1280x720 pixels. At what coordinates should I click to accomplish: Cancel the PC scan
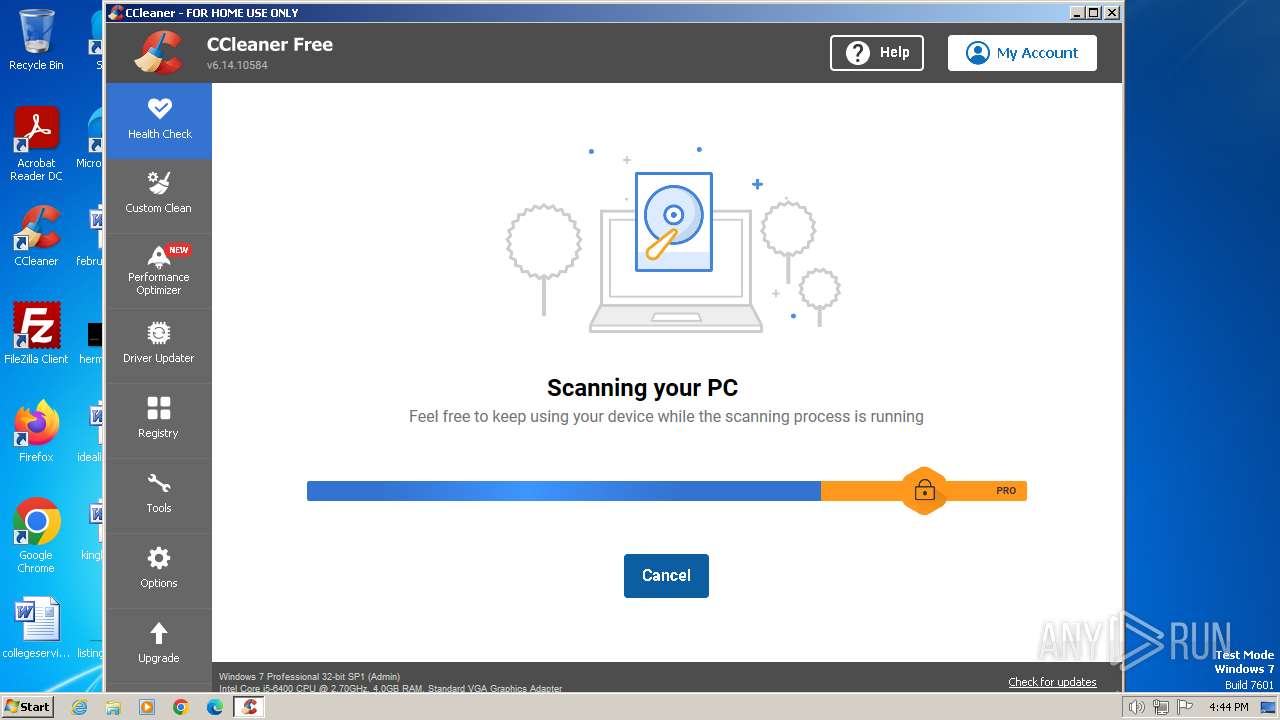pyautogui.click(x=666, y=576)
